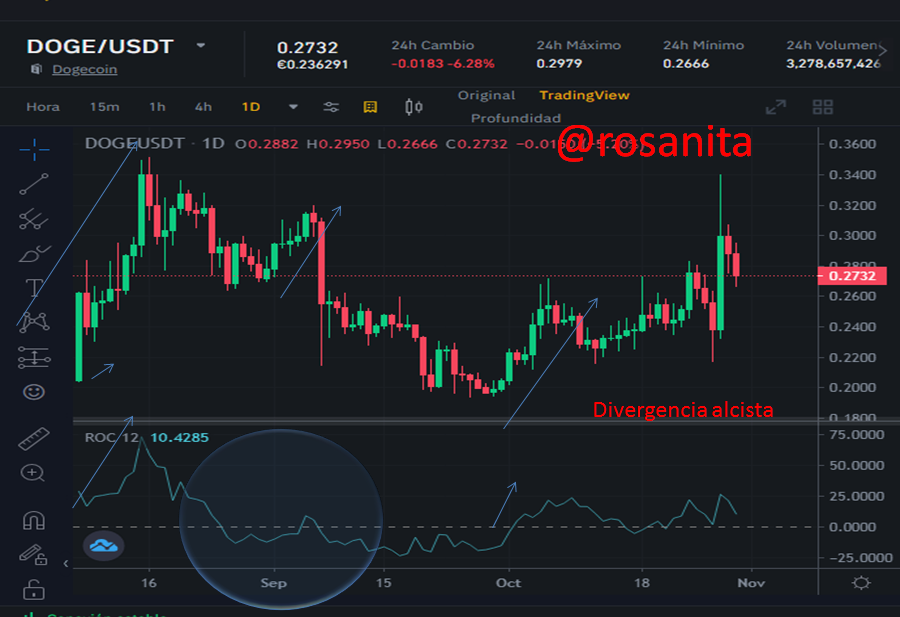Switch to the TradingView chart view
The width and height of the screenshot is (900, 617).
[584, 95]
